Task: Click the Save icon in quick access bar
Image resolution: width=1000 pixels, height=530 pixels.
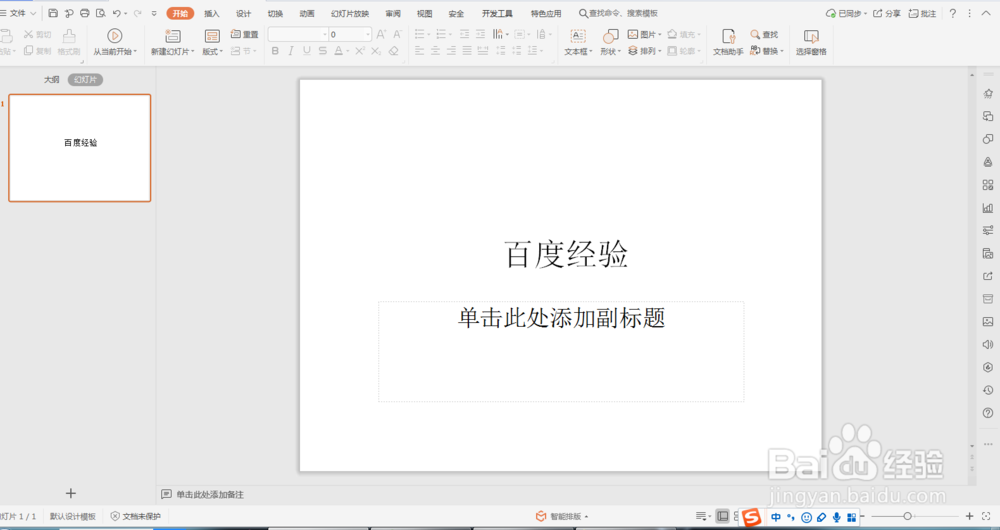Action: point(53,13)
